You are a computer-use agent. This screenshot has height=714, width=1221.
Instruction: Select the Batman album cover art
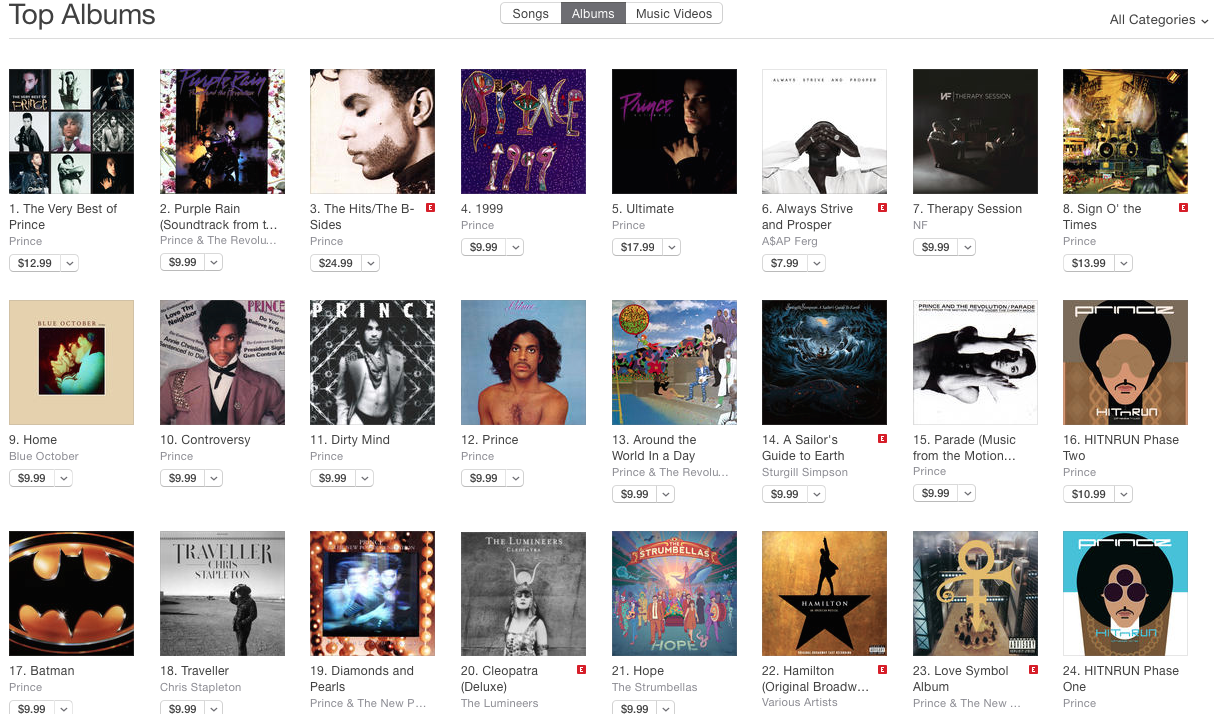[71, 593]
